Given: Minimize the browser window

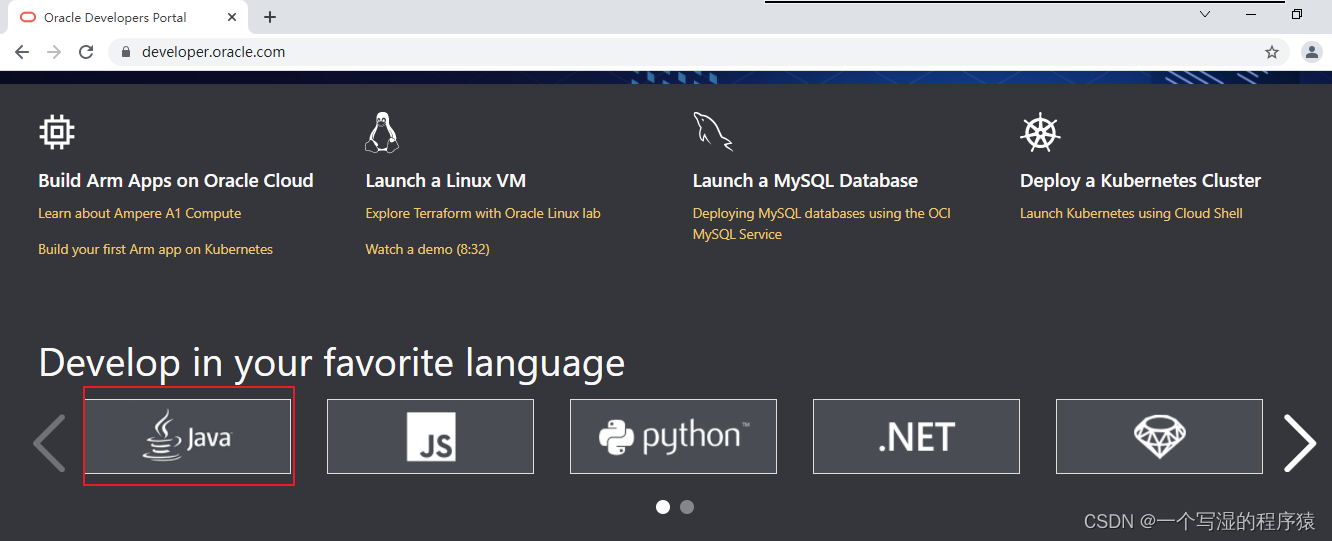Looking at the screenshot, I should click(1251, 14).
